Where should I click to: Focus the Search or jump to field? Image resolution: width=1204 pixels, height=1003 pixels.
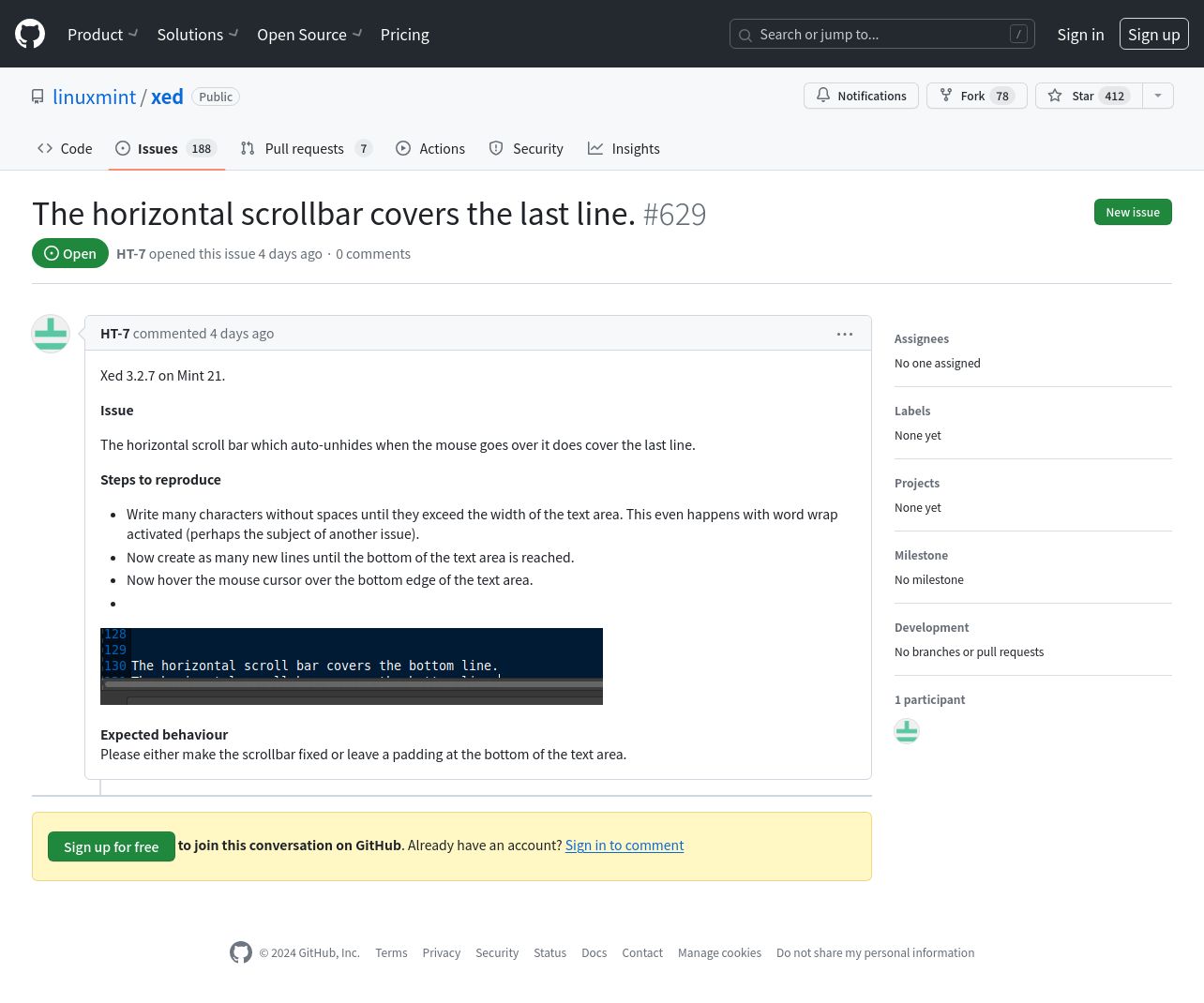[x=882, y=34]
